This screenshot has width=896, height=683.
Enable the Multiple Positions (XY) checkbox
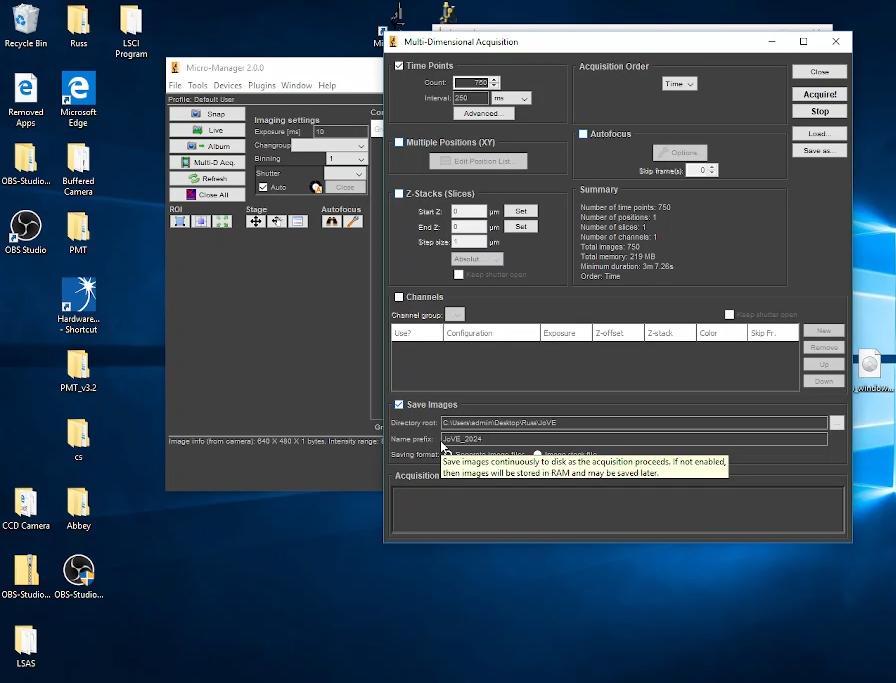pyautogui.click(x=399, y=143)
